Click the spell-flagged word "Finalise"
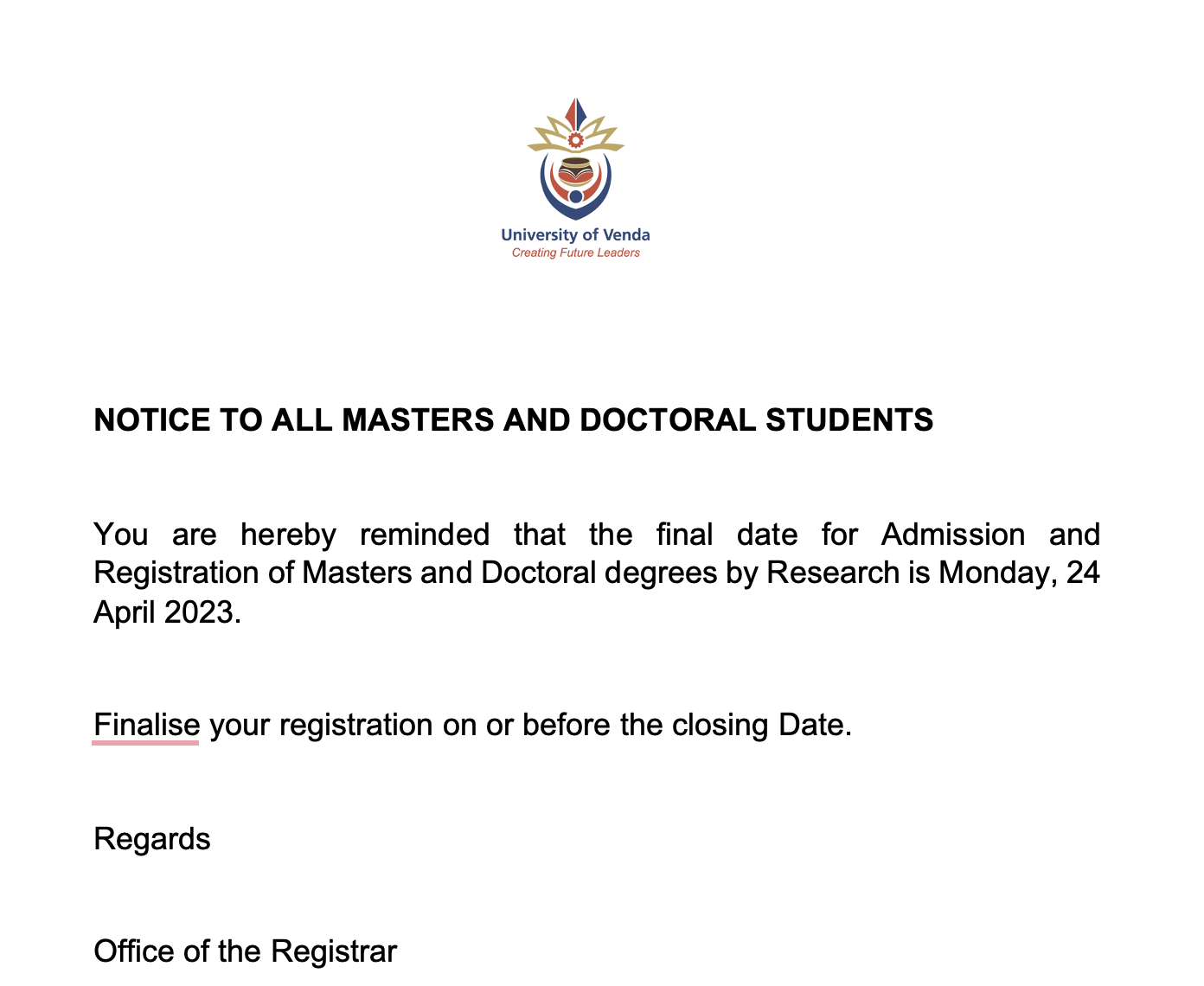The image size is (1204, 986). [x=146, y=725]
